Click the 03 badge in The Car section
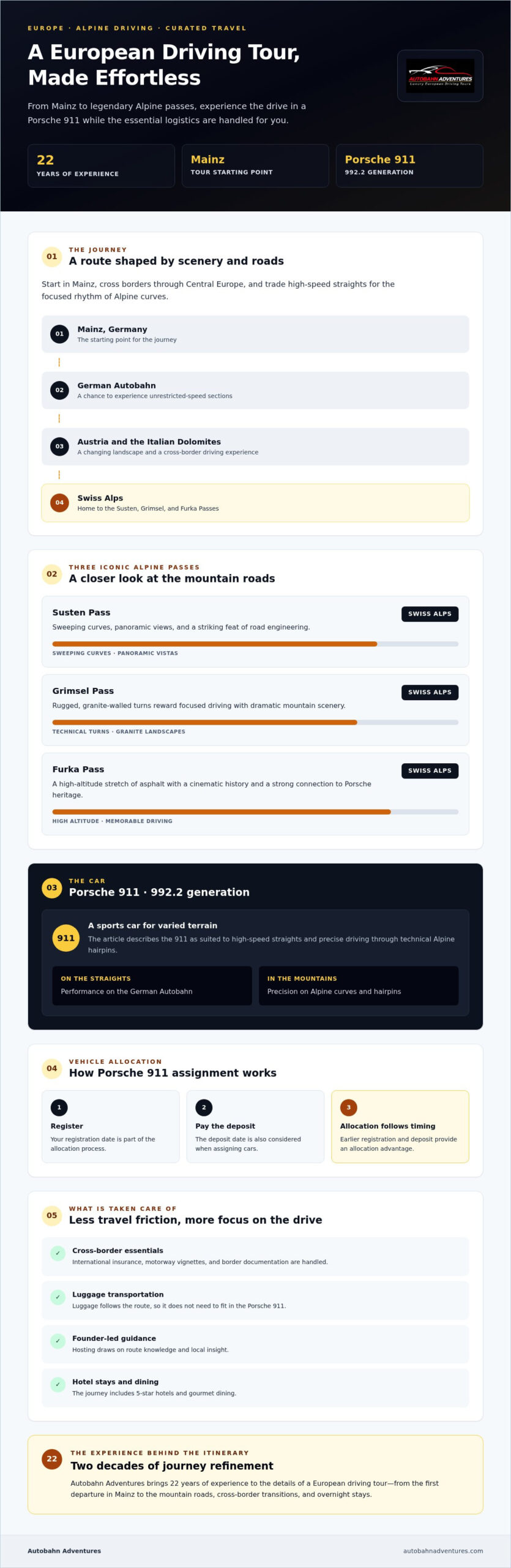 coord(52,888)
